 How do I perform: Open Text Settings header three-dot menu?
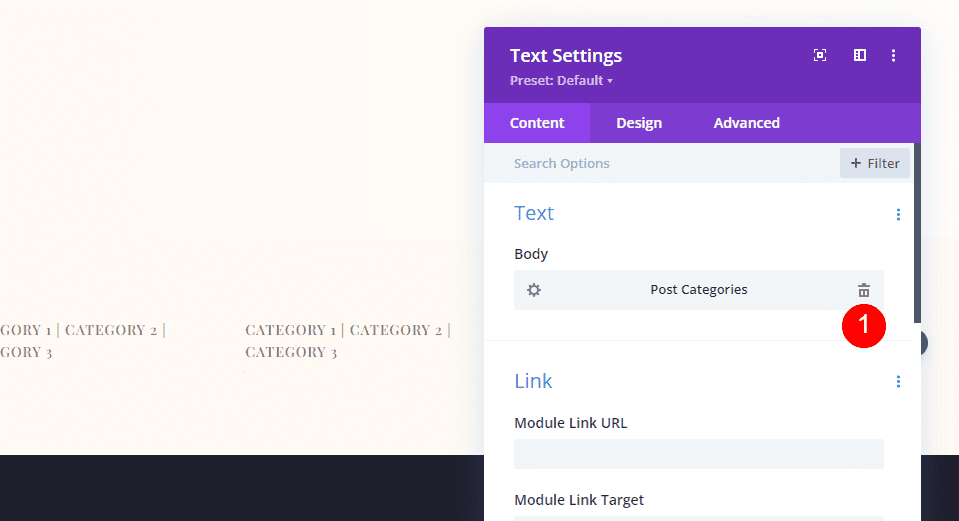893,56
